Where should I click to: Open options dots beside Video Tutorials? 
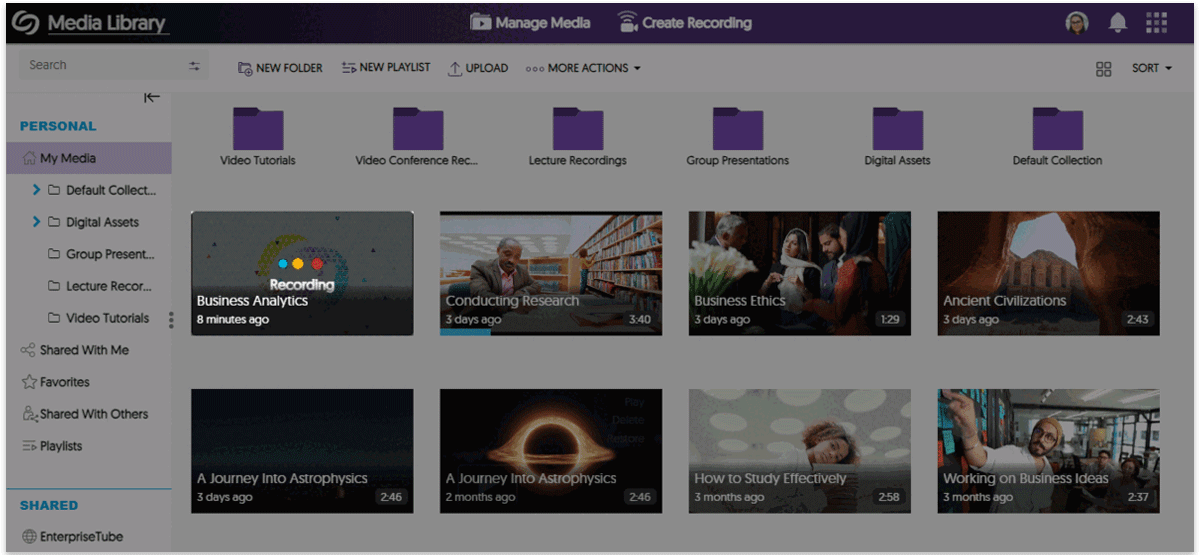pos(171,320)
